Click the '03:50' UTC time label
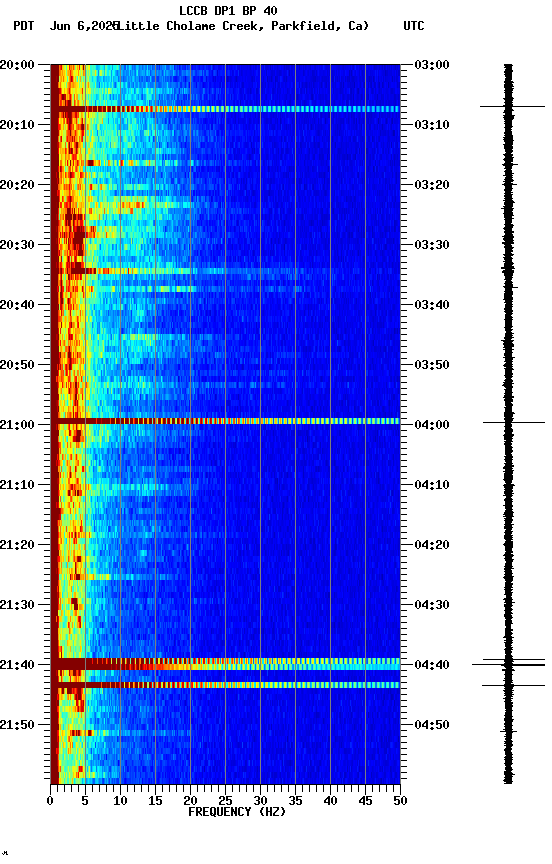This screenshot has height=864, width=552. click(x=432, y=365)
